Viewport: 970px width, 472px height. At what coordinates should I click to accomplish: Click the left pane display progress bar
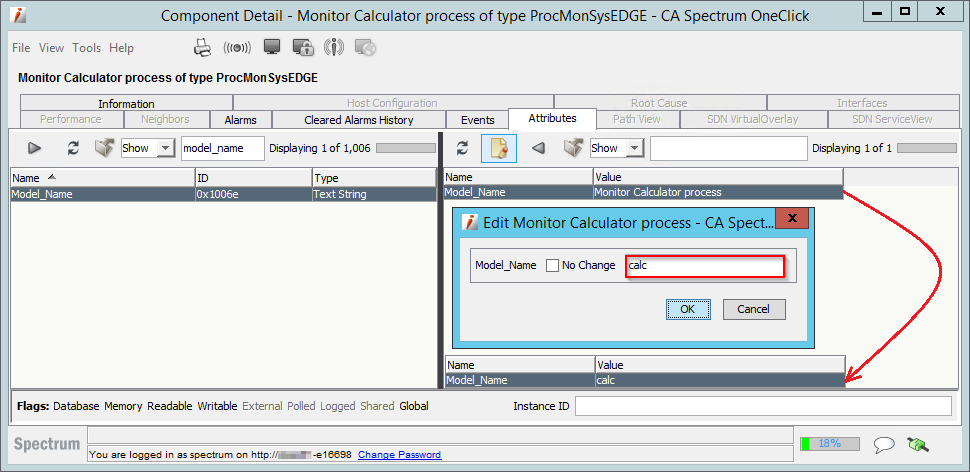tap(406, 148)
